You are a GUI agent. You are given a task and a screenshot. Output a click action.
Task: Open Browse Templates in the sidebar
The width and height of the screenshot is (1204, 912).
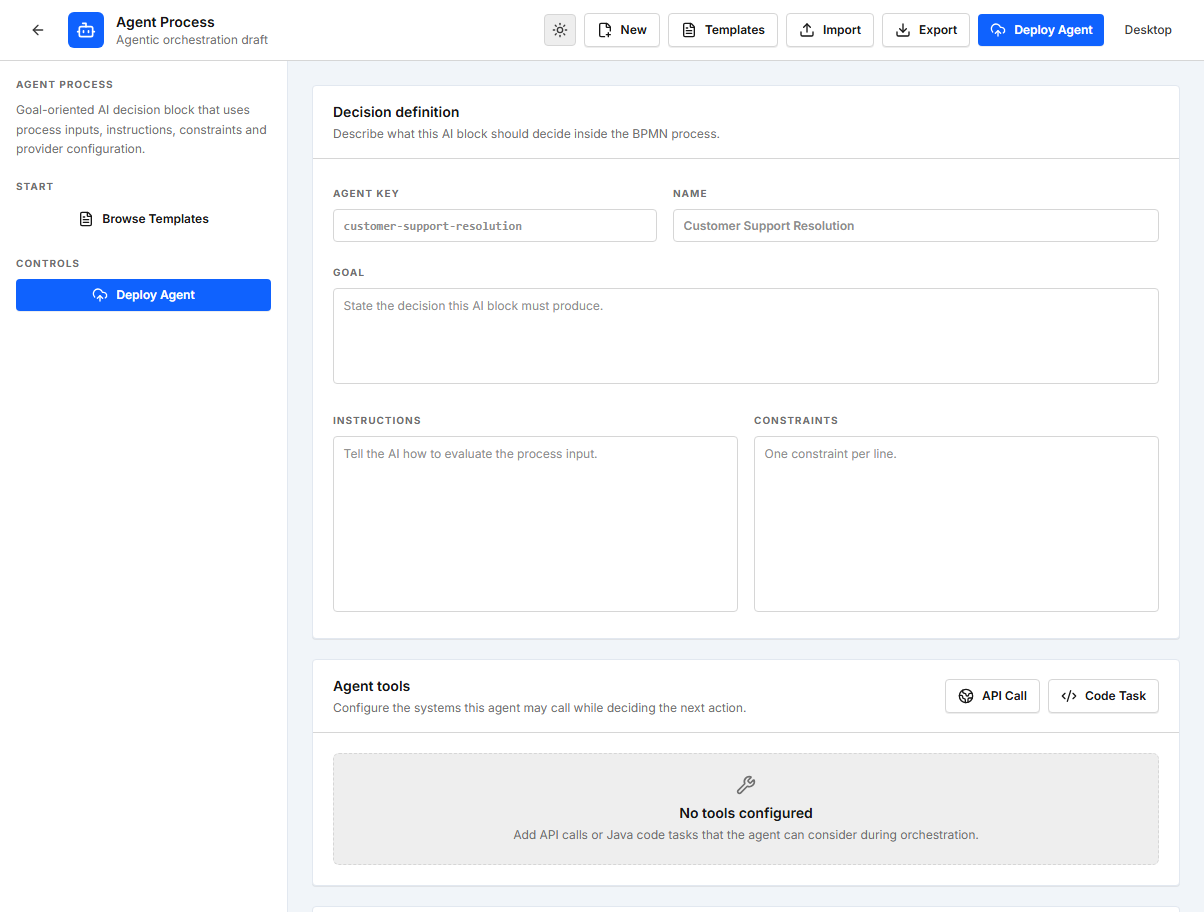coord(144,219)
